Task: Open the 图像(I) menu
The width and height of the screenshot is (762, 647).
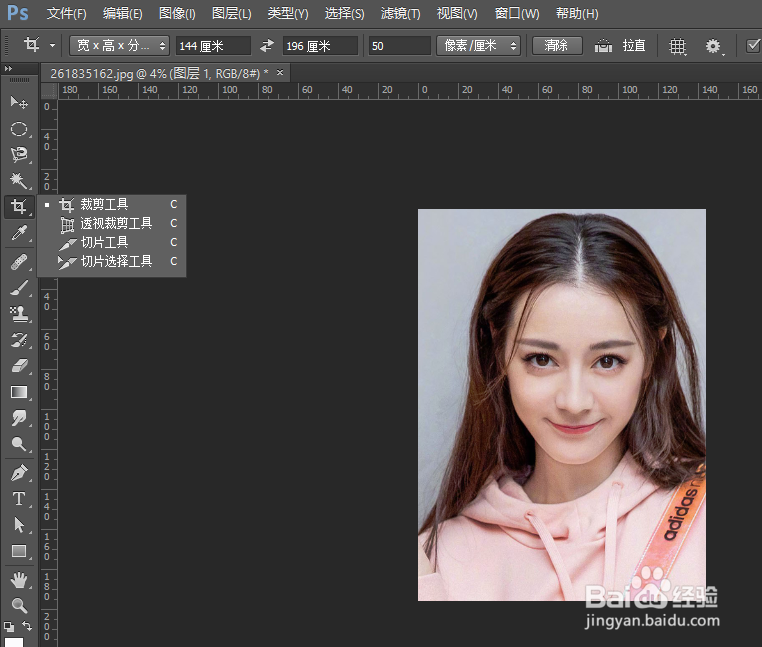Action: tap(177, 14)
